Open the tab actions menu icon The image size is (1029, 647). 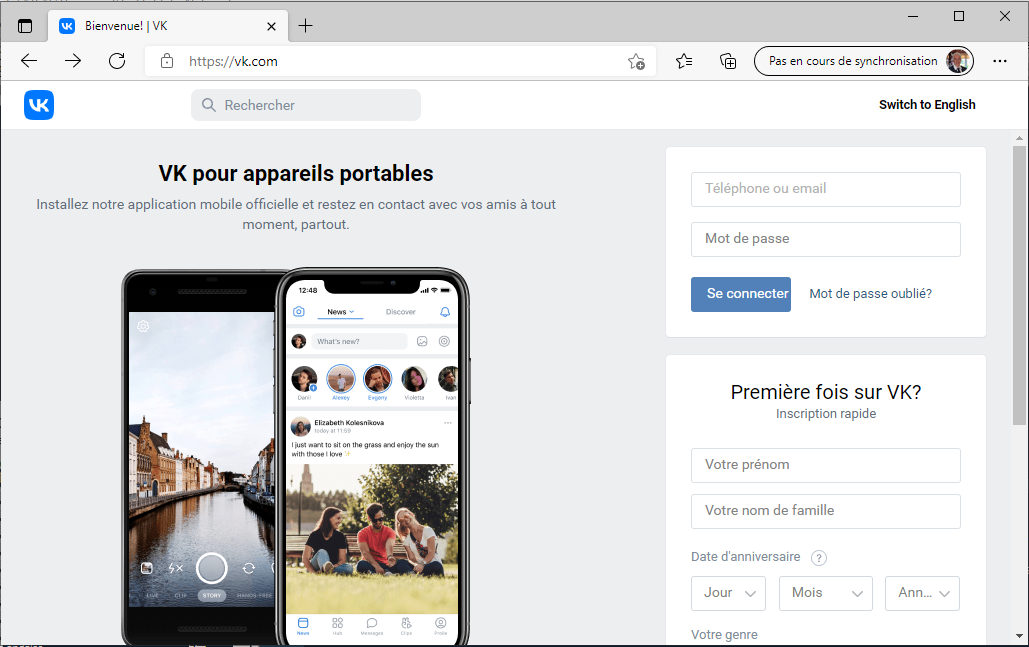point(25,26)
